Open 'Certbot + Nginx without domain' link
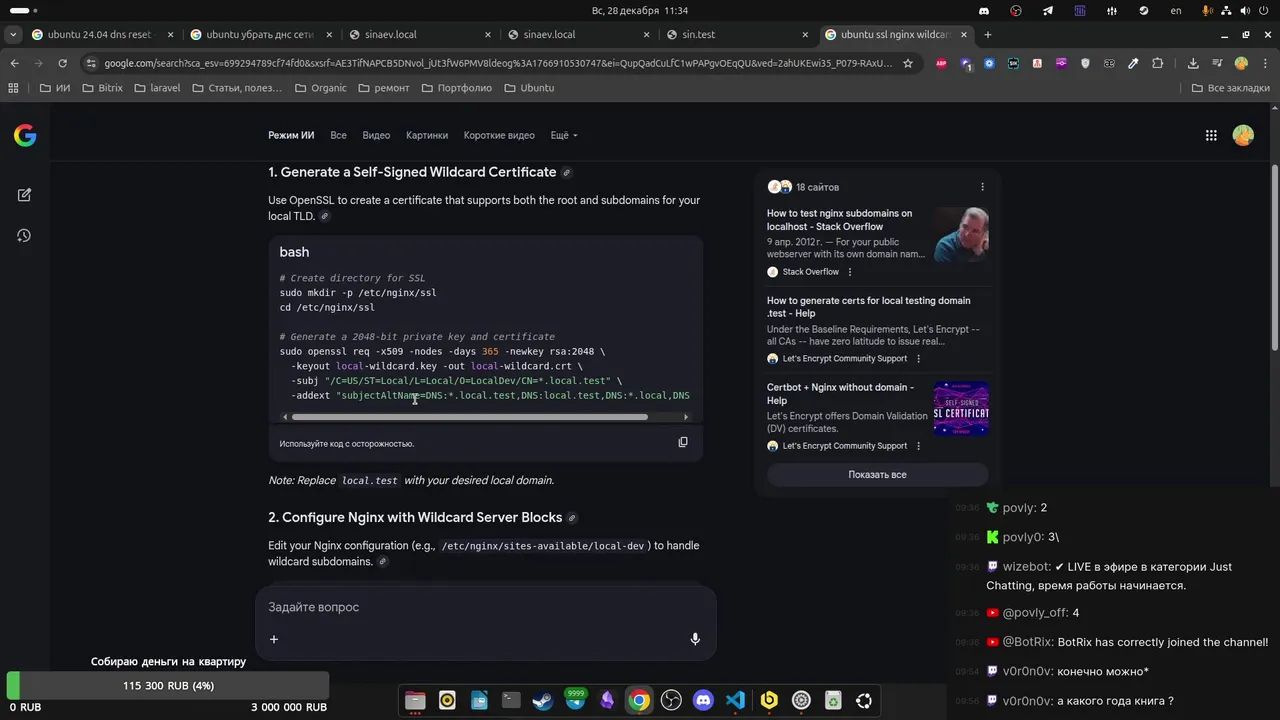 coord(840,394)
